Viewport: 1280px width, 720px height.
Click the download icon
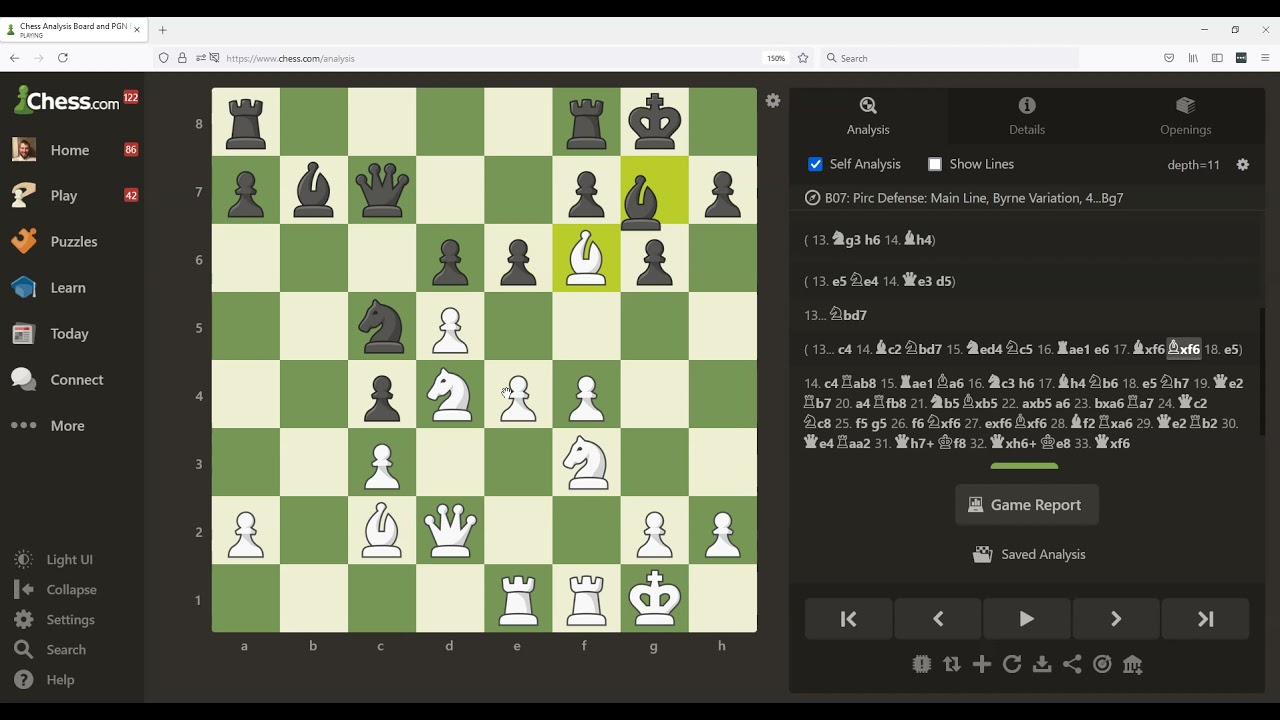pos(1042,664)
